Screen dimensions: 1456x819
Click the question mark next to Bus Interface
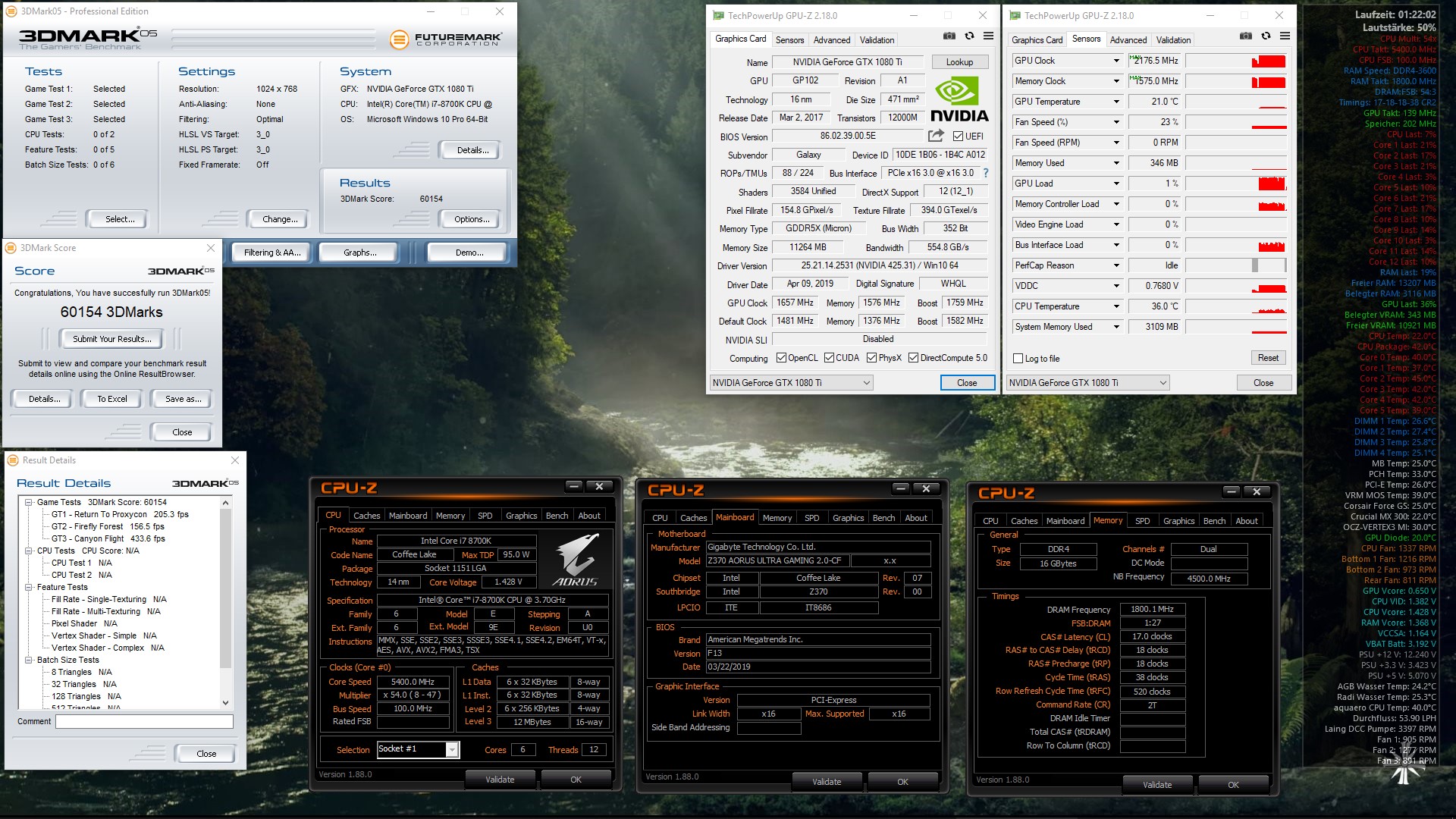tap(986, 173)
